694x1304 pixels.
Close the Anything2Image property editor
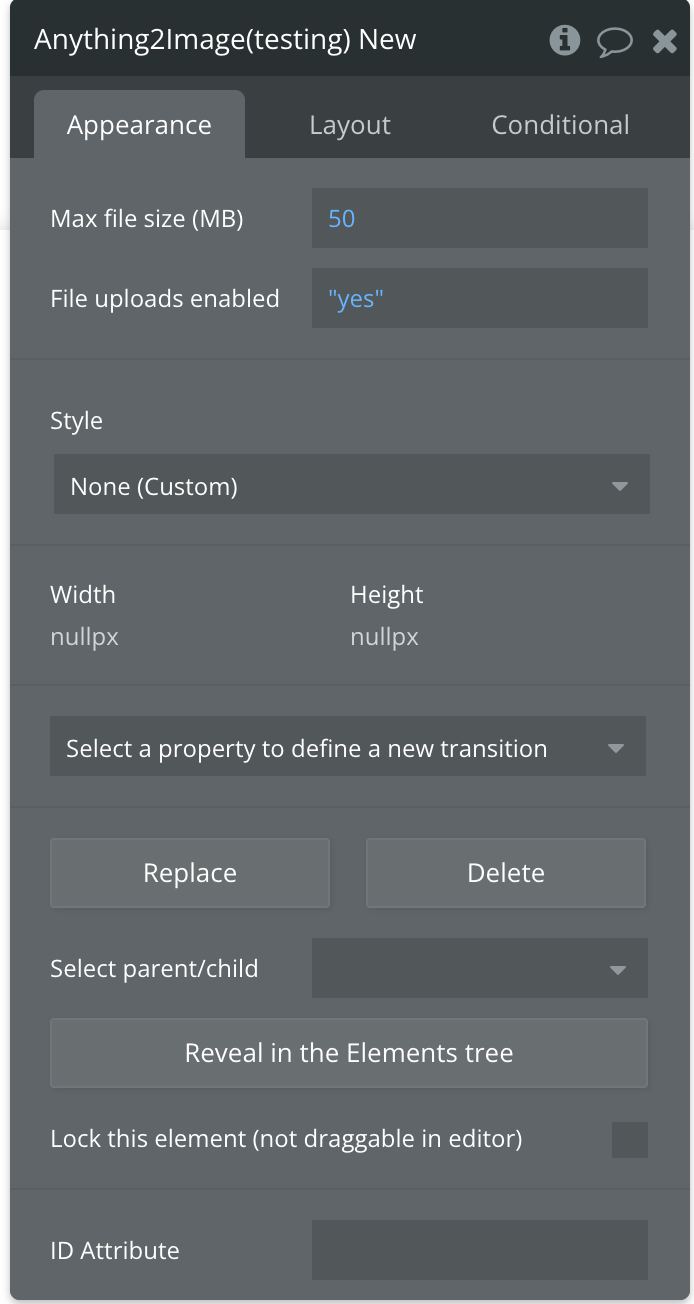coord(665,41)
